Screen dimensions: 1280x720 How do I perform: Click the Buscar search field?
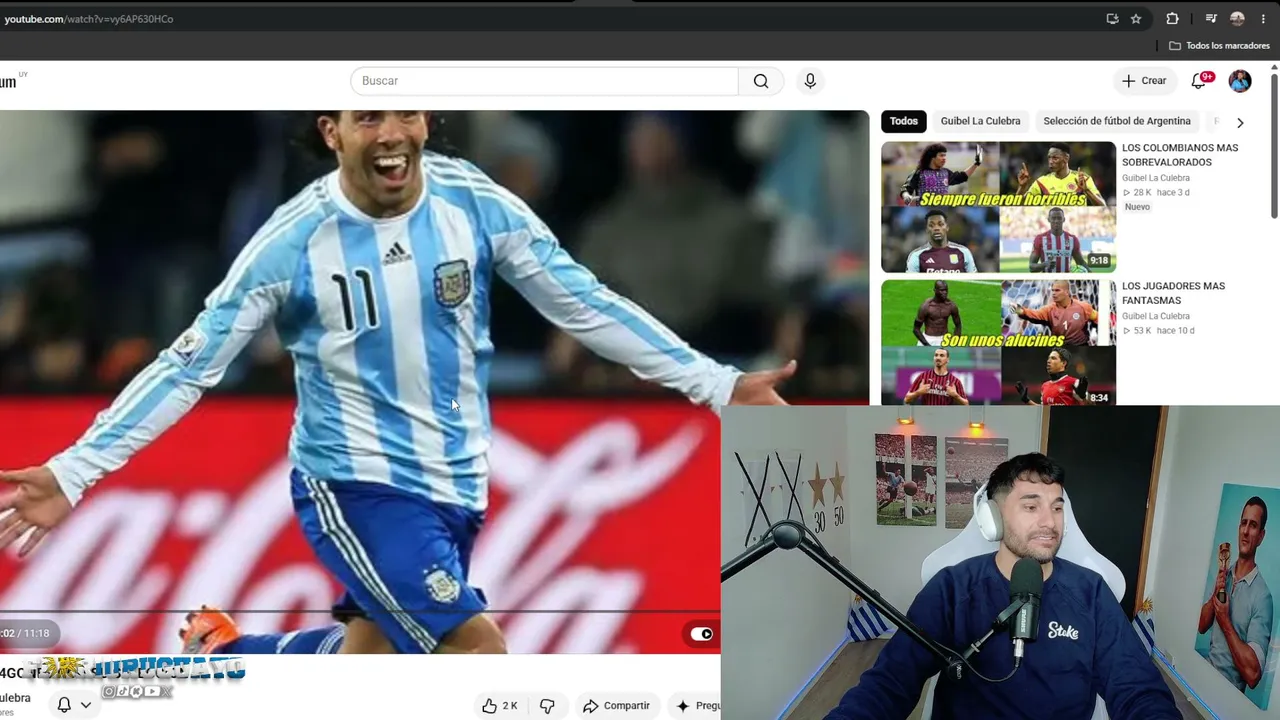[544, 81]
